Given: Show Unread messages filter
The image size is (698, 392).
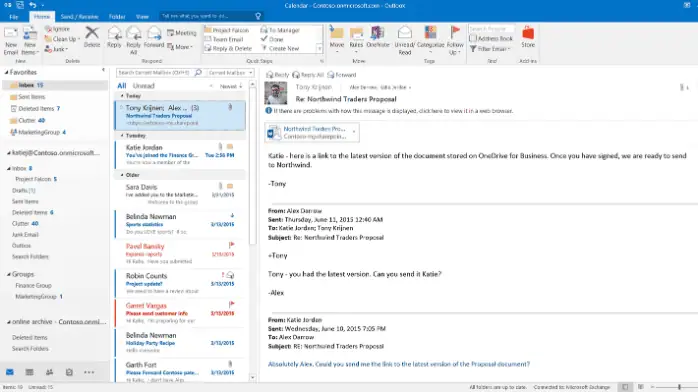Looking at the screenshot, I should pos(143,85).
